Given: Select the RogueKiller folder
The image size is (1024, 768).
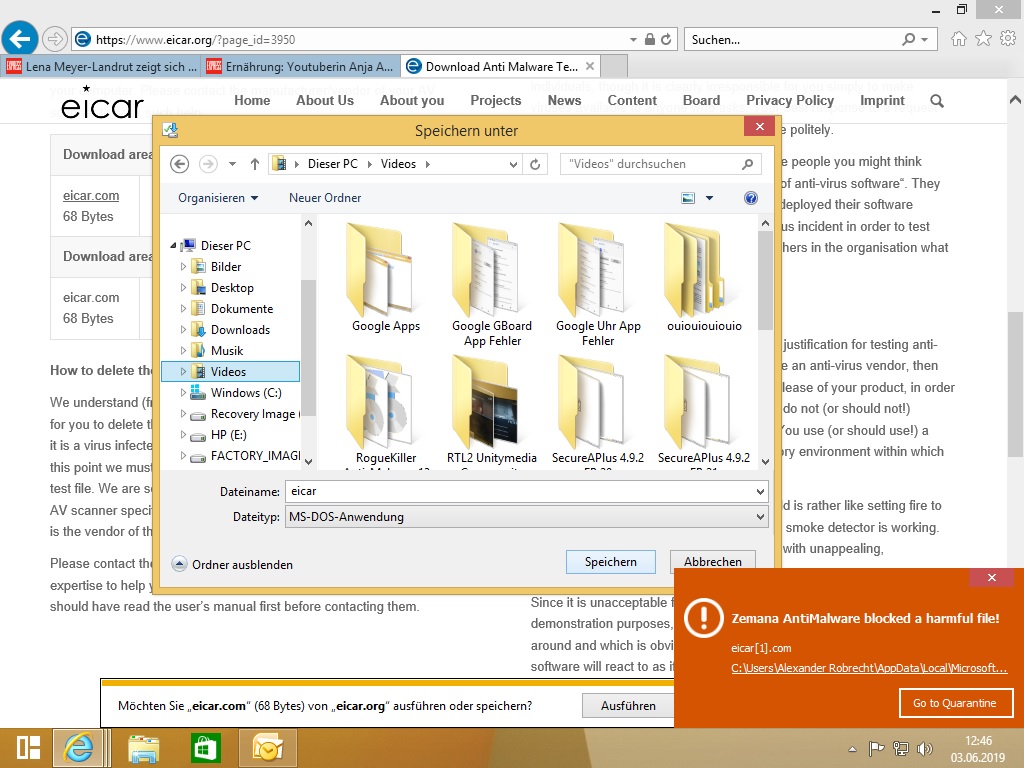Looking at the screenshot, I should (x=386, y=410).
